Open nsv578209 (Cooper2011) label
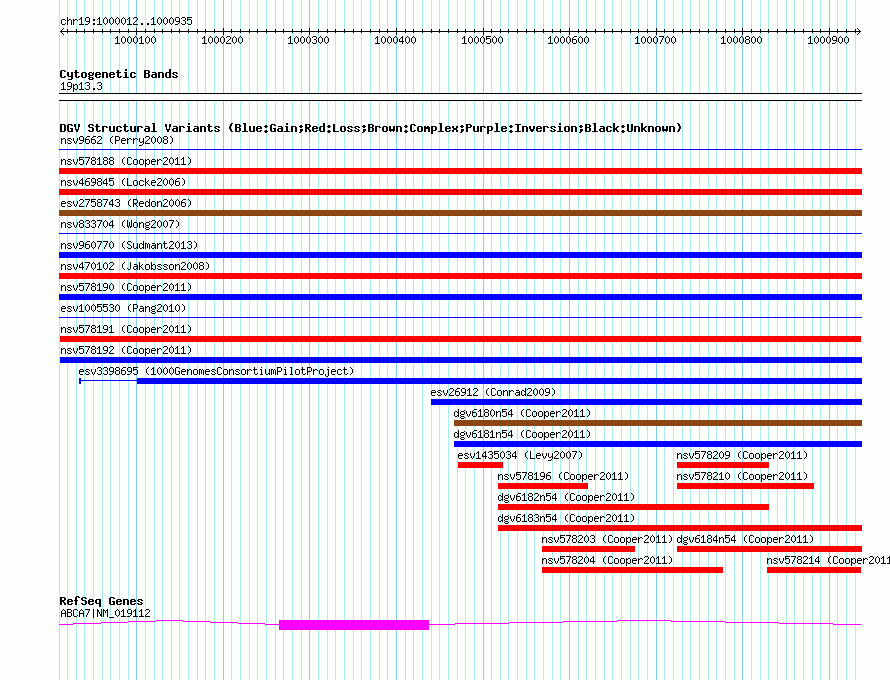The width and height of the screenshot is (890, 680). click(742, 455)
